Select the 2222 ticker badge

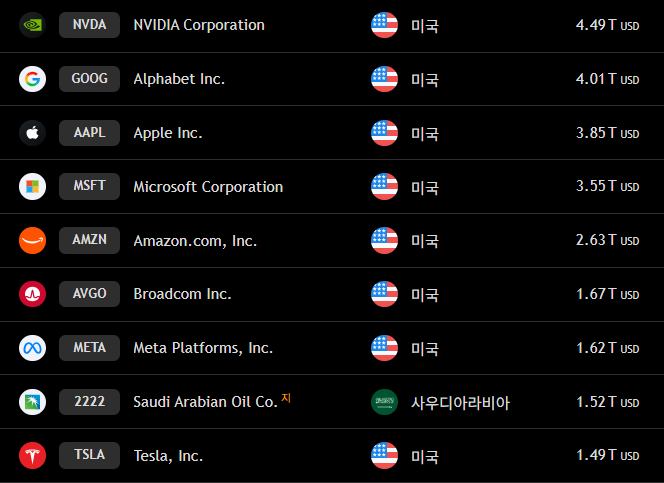tap(90, 402)
